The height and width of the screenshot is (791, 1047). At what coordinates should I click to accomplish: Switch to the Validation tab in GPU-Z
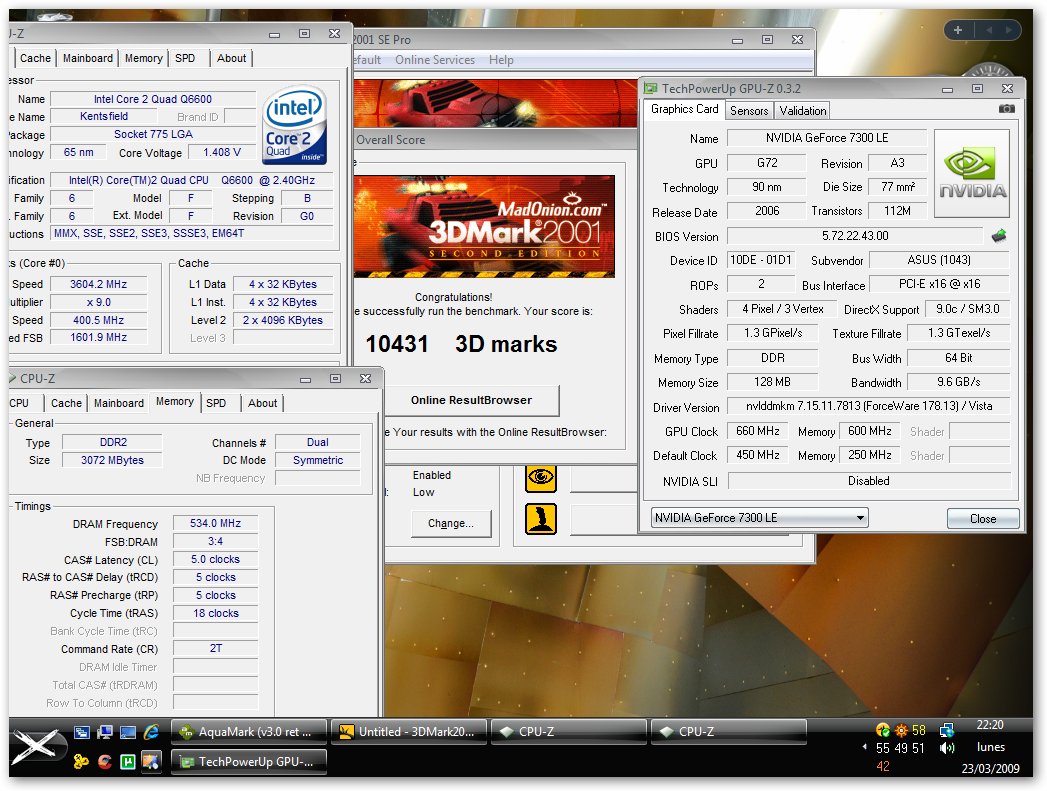(802, 111)
